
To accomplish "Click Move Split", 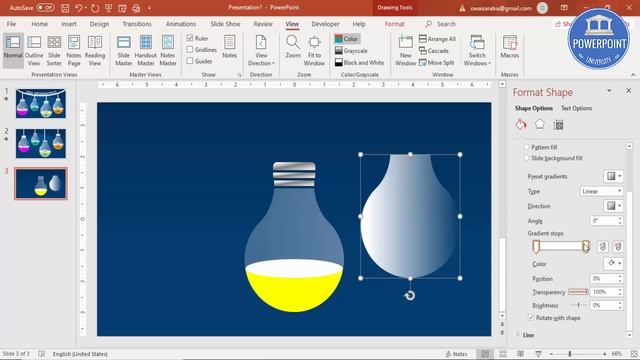I will 436,62.
